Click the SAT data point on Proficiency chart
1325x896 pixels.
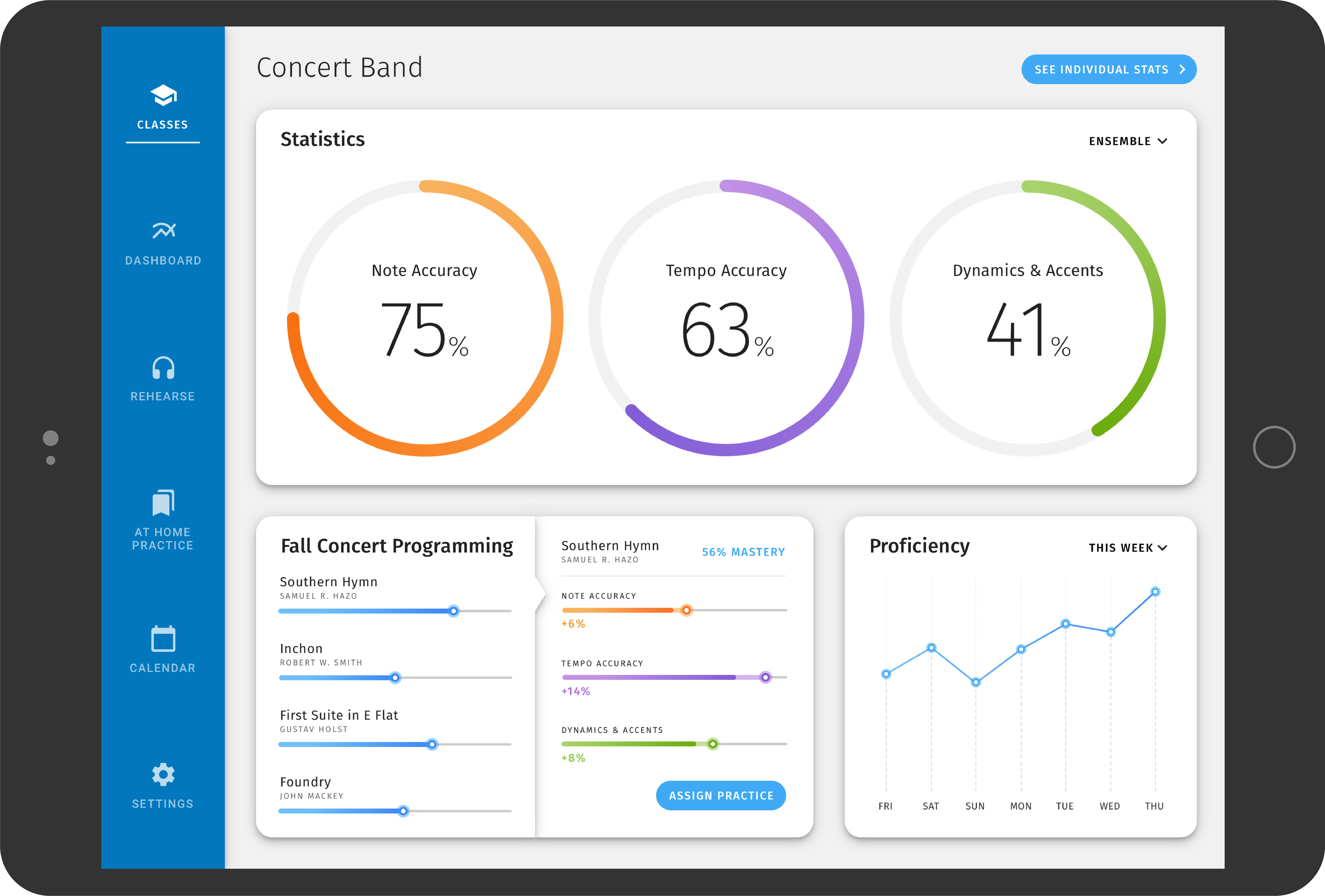point(931,648)
